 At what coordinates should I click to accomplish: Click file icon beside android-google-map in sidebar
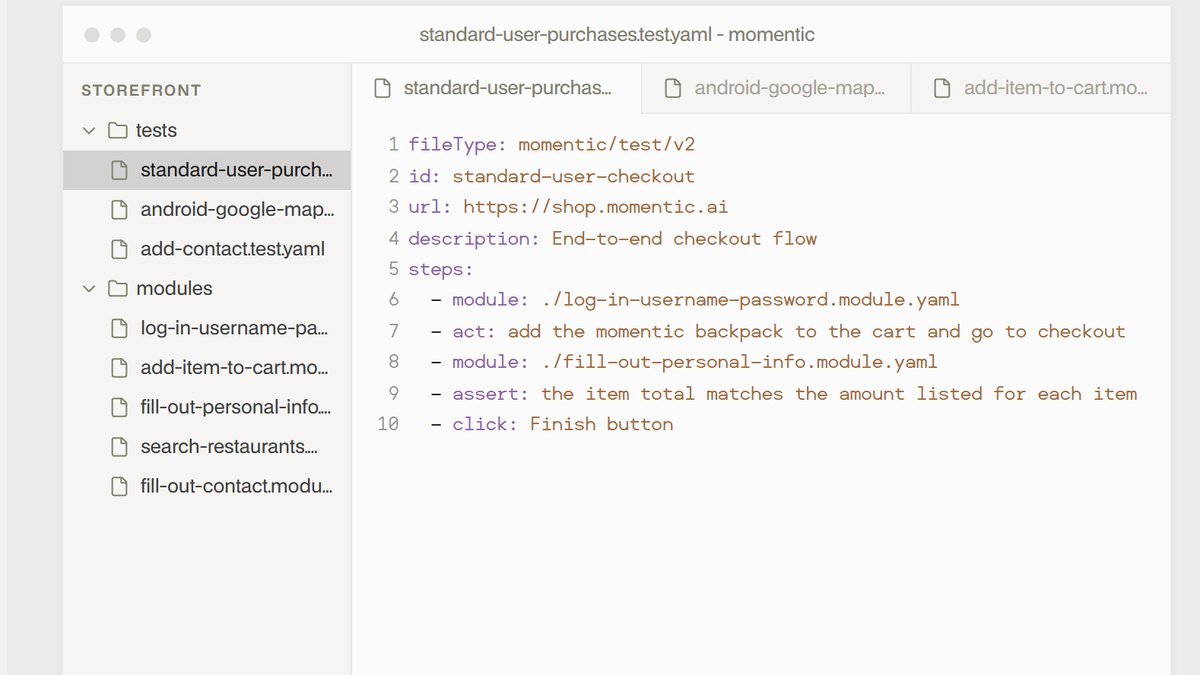click(120, 210)
